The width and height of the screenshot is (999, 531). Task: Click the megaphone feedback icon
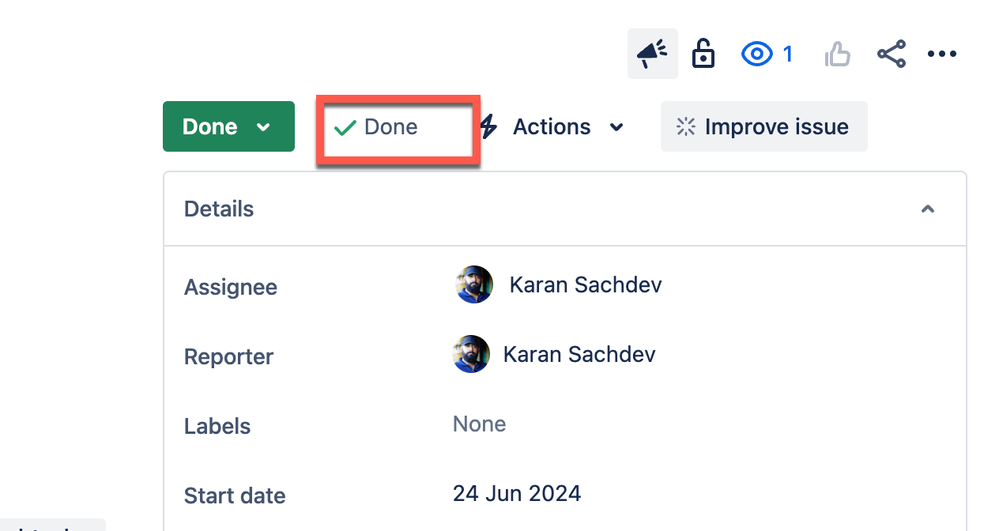(652, 54)
